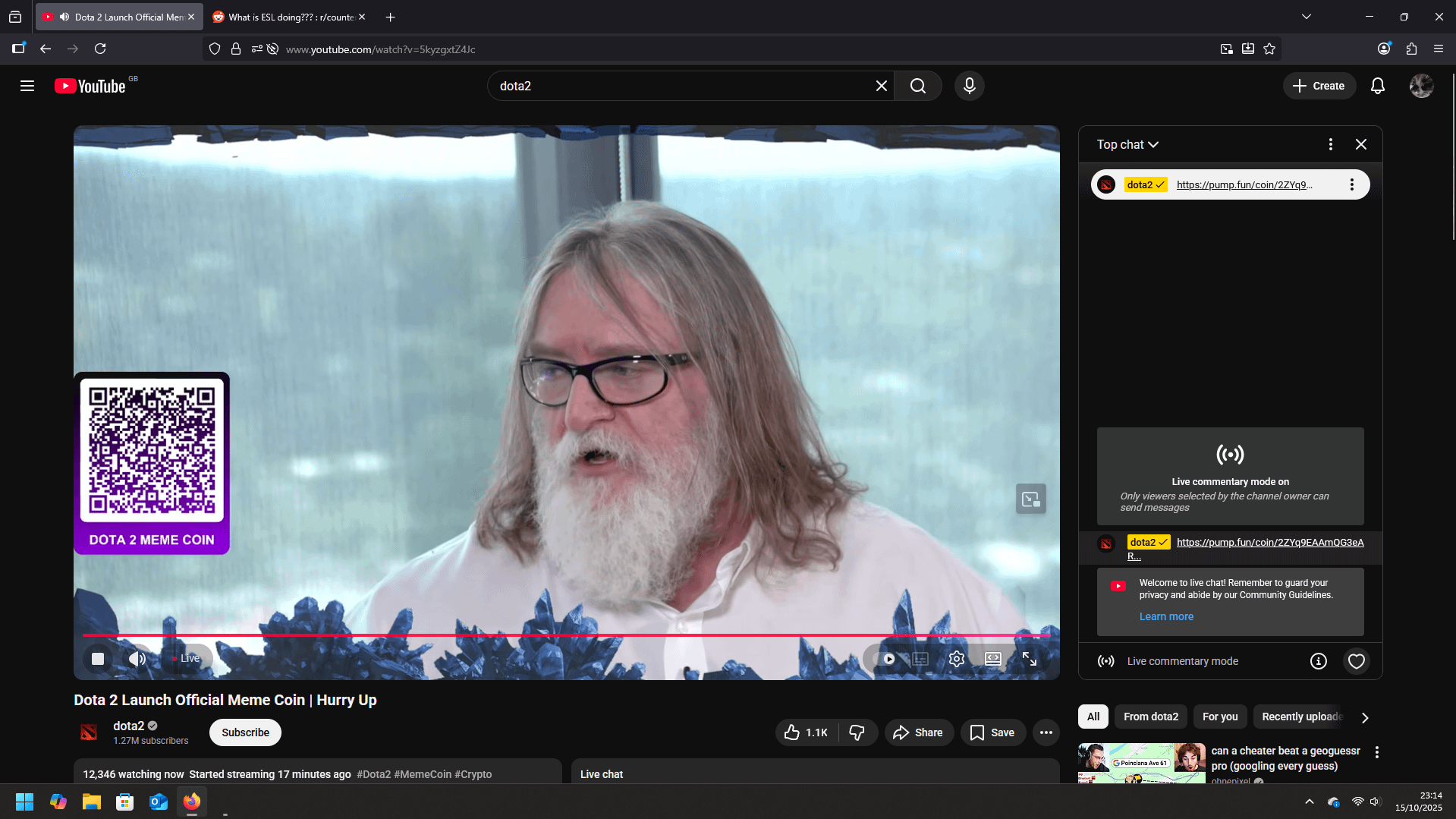Clear the dota2 search query
Screen dimensions: 1456x819
coord(881,86)
